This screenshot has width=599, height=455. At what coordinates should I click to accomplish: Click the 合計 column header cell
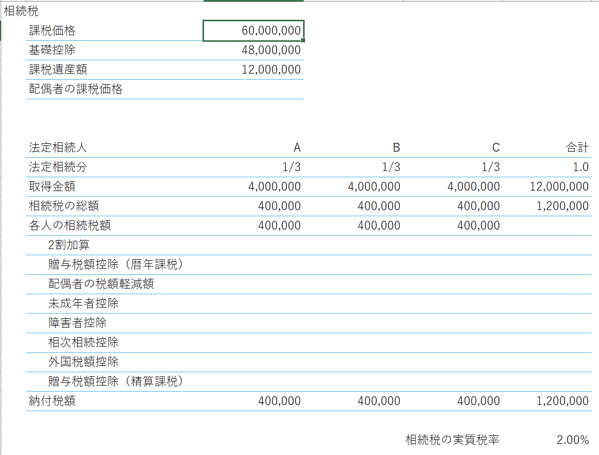coord(547,147)
